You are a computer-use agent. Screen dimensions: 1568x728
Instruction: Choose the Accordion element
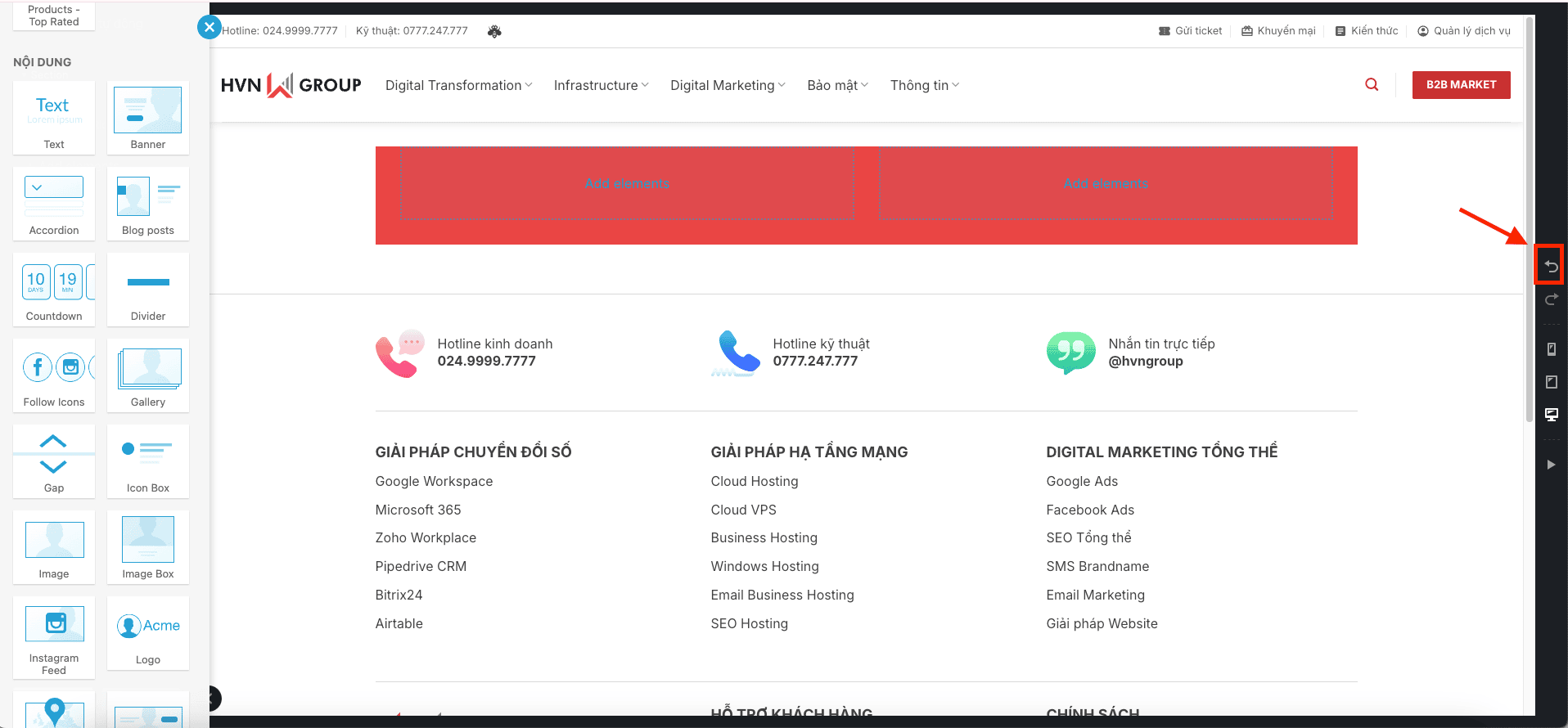tap(54, 204)
